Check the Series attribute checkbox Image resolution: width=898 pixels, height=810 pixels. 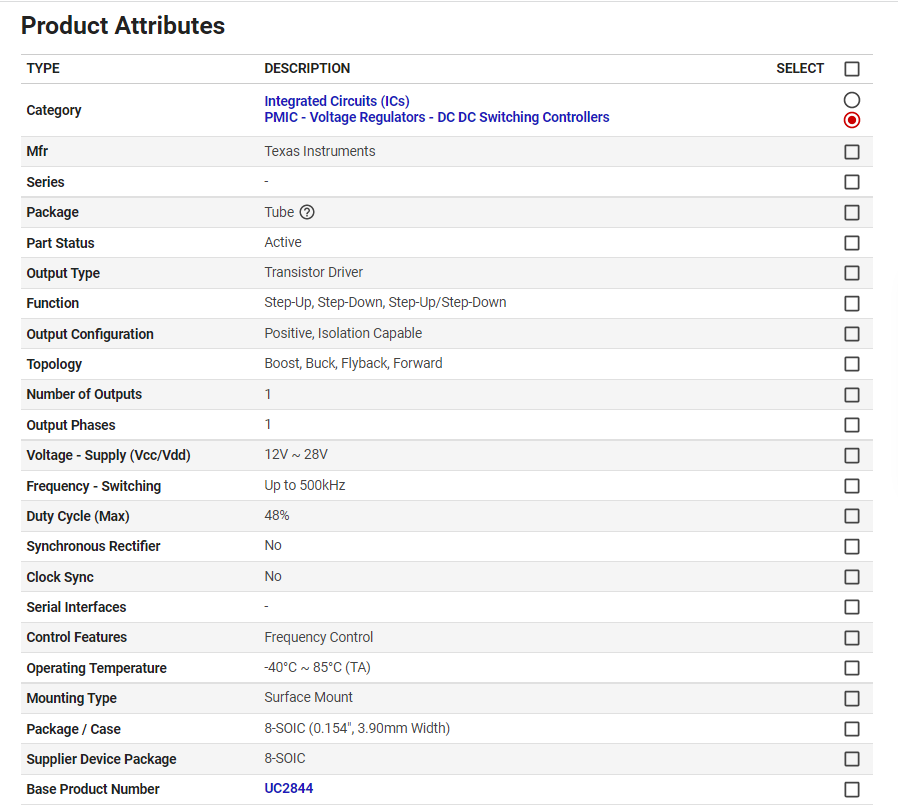[x=852, y=182]
